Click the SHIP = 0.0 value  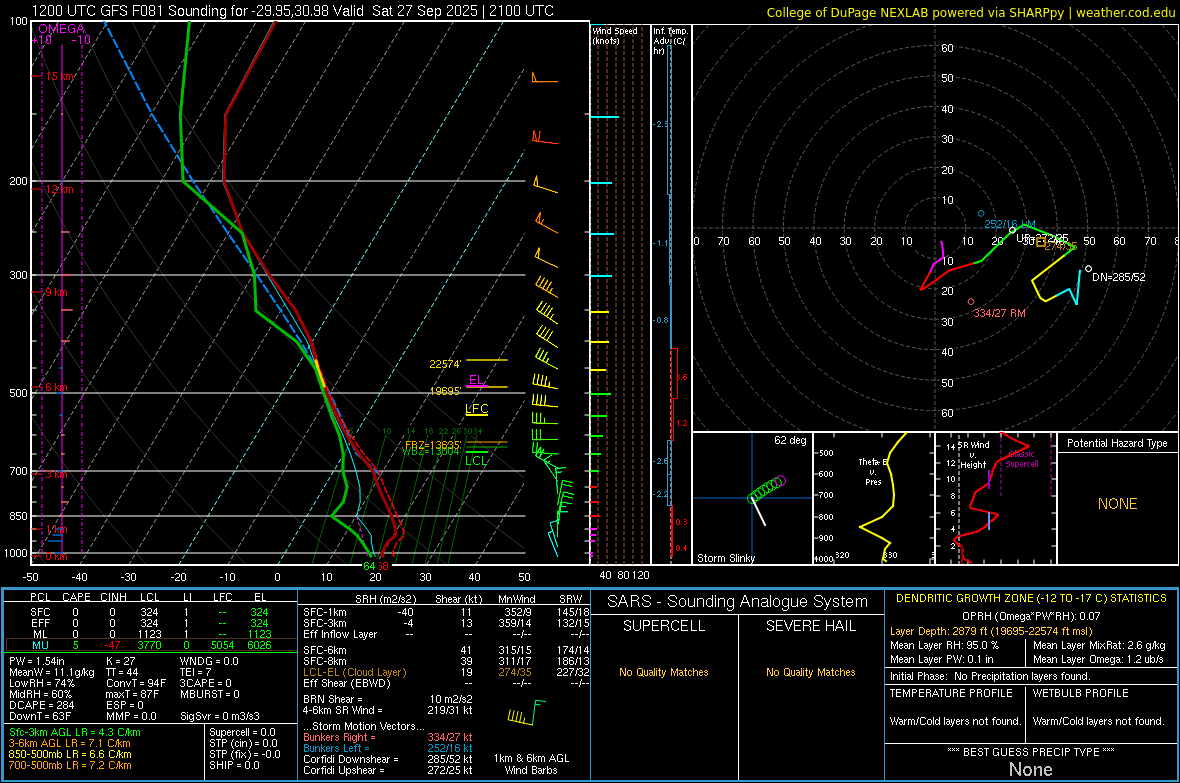tap(234, 765)
